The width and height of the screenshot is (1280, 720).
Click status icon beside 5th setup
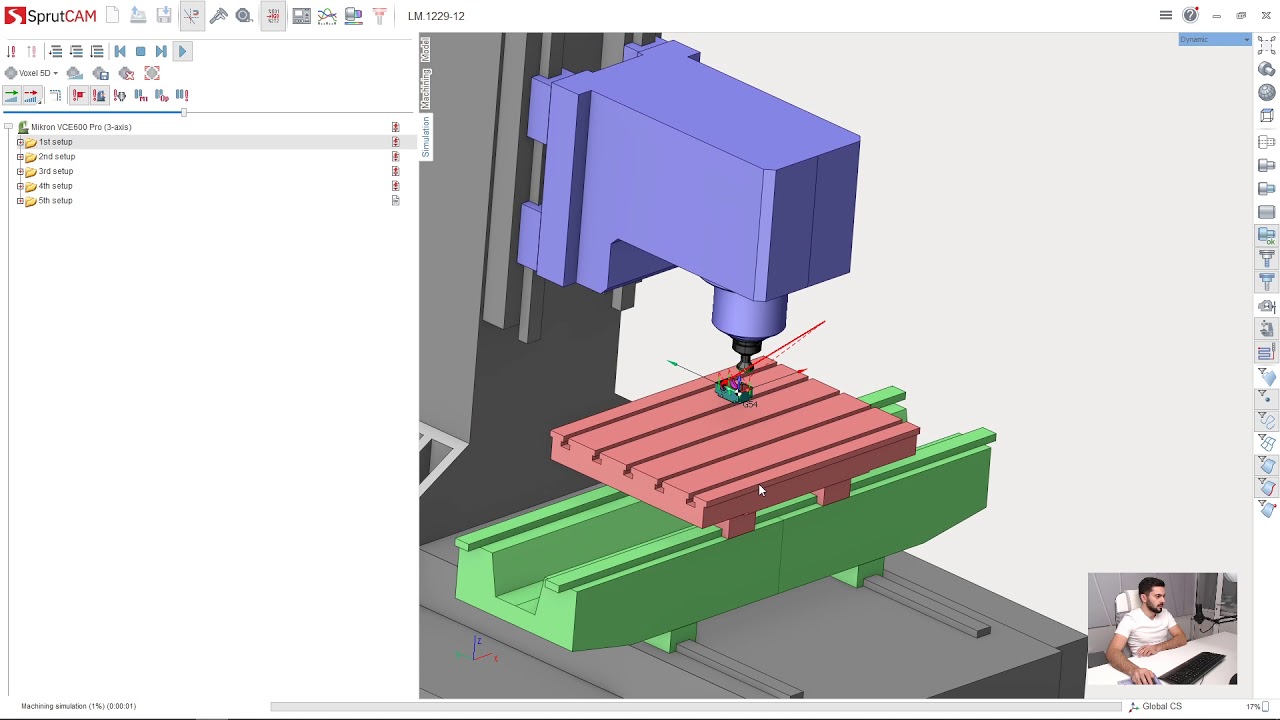[x=396, y=201]
